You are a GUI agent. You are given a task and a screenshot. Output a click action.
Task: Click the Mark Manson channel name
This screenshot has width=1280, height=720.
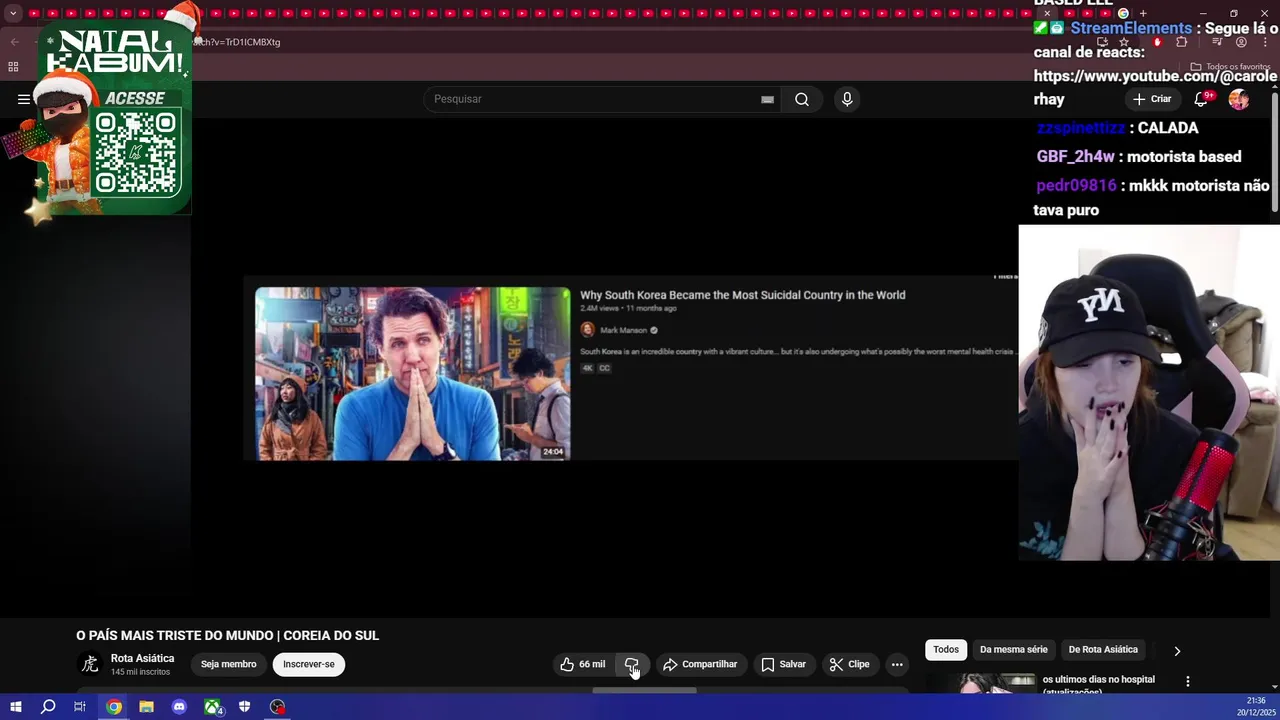click(x=623, y=330)
